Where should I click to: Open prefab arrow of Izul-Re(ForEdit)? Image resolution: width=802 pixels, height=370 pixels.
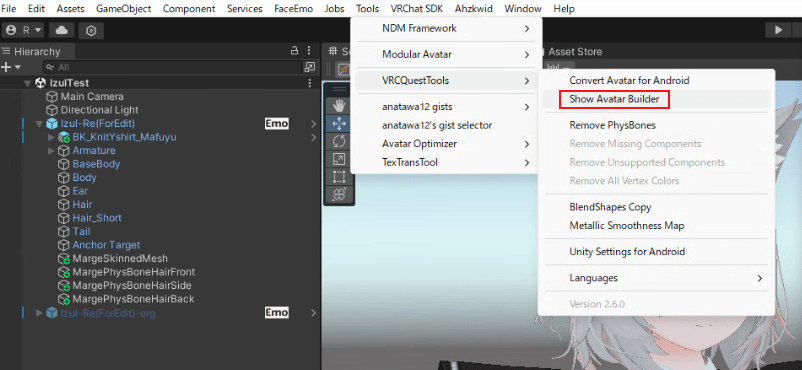[x=314, y=123]
